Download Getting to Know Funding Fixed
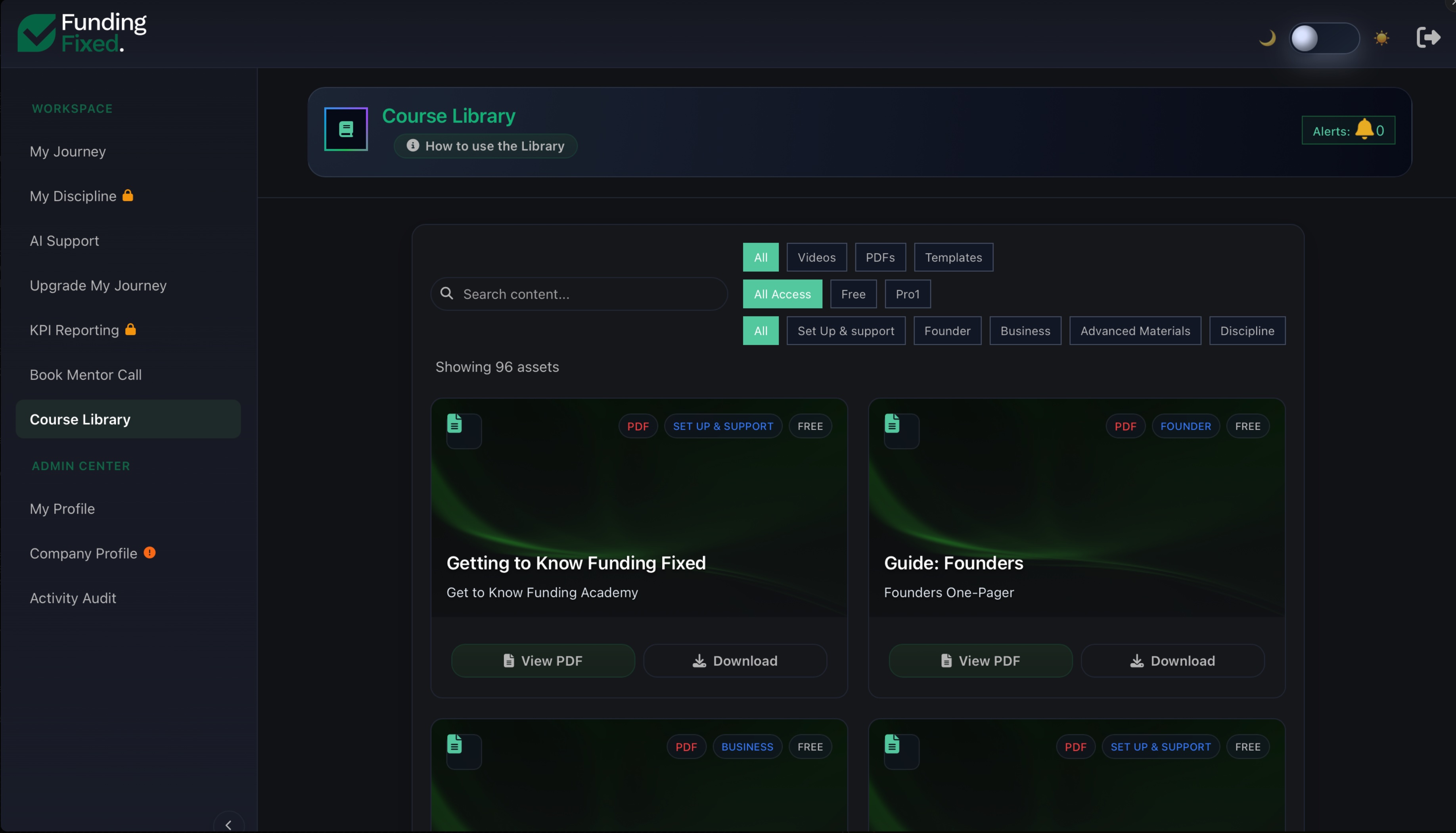The image size is (1456, 833). [x=735, y=661]
